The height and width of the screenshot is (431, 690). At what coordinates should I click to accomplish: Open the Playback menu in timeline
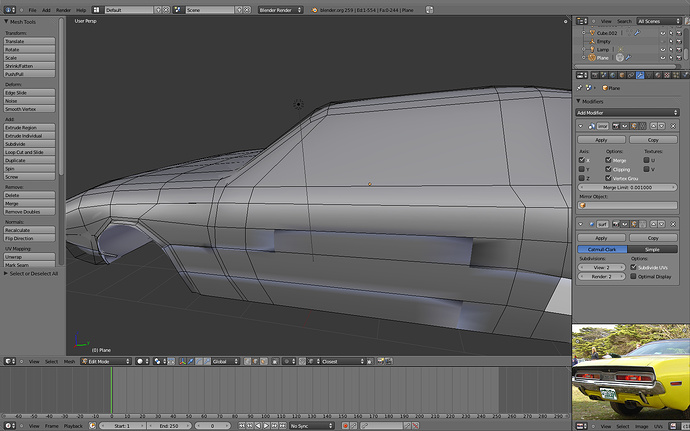(x=73, y=426)
